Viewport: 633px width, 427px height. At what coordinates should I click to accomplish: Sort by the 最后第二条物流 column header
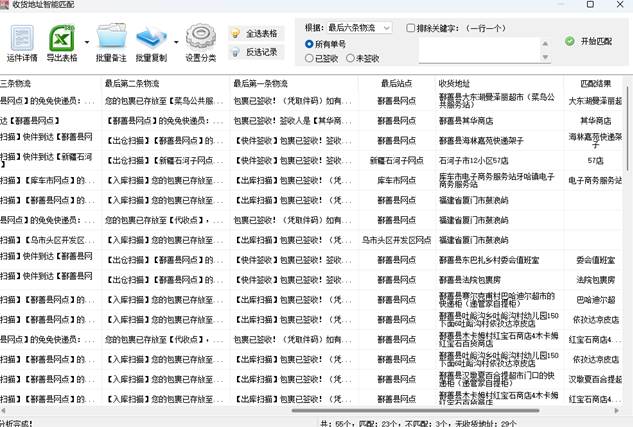[x=165, y=84]
